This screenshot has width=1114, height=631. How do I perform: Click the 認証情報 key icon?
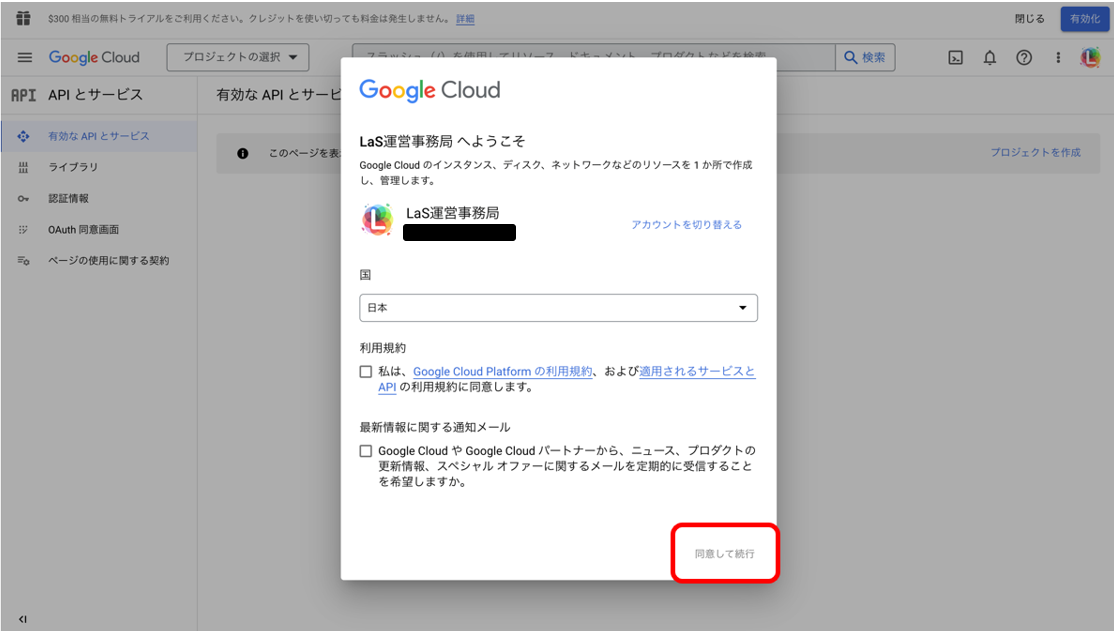[23, 198]
